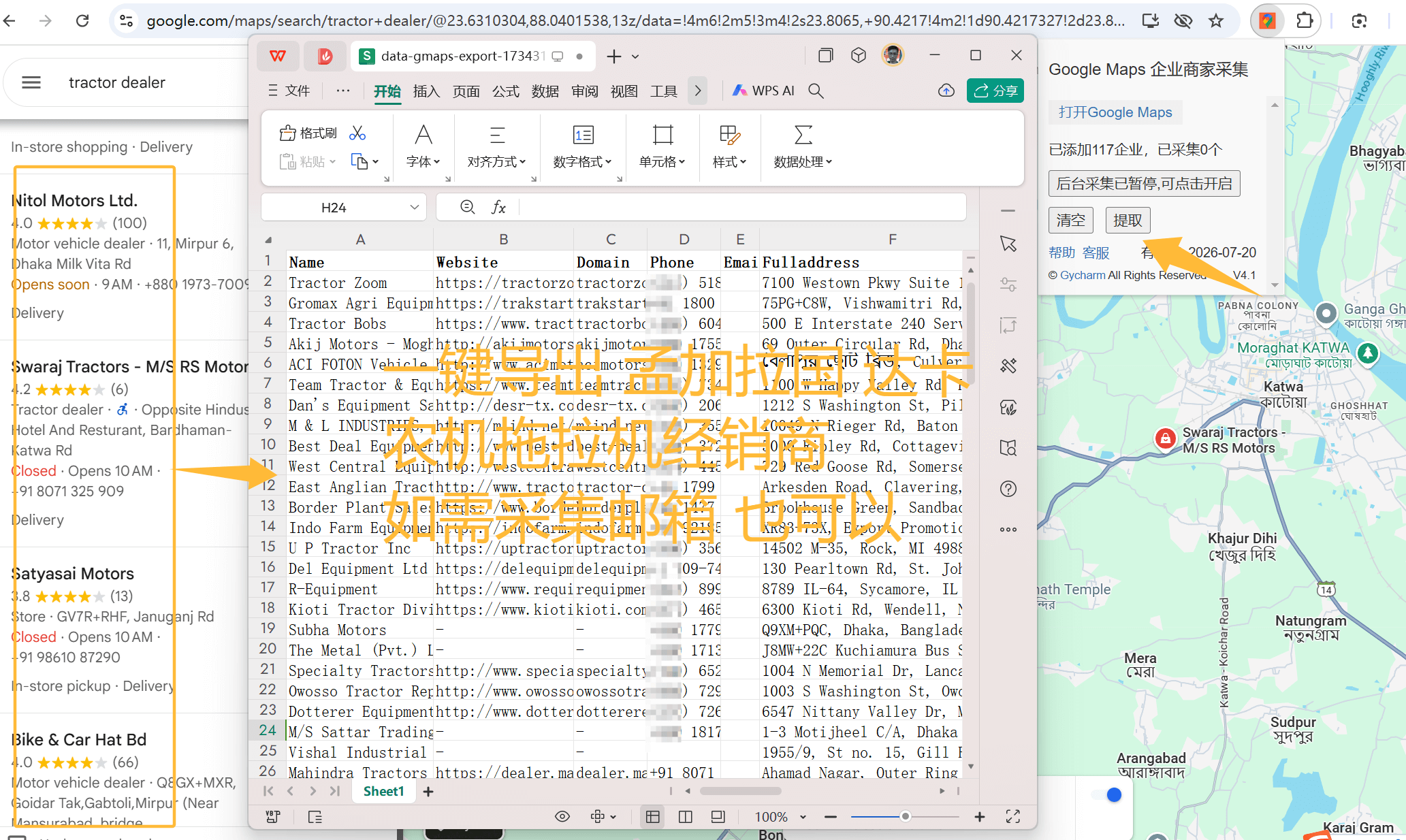This screenshot has width=1406, height=840.
Task: Click the Sheet1 tab
Action: pos(383,791)
